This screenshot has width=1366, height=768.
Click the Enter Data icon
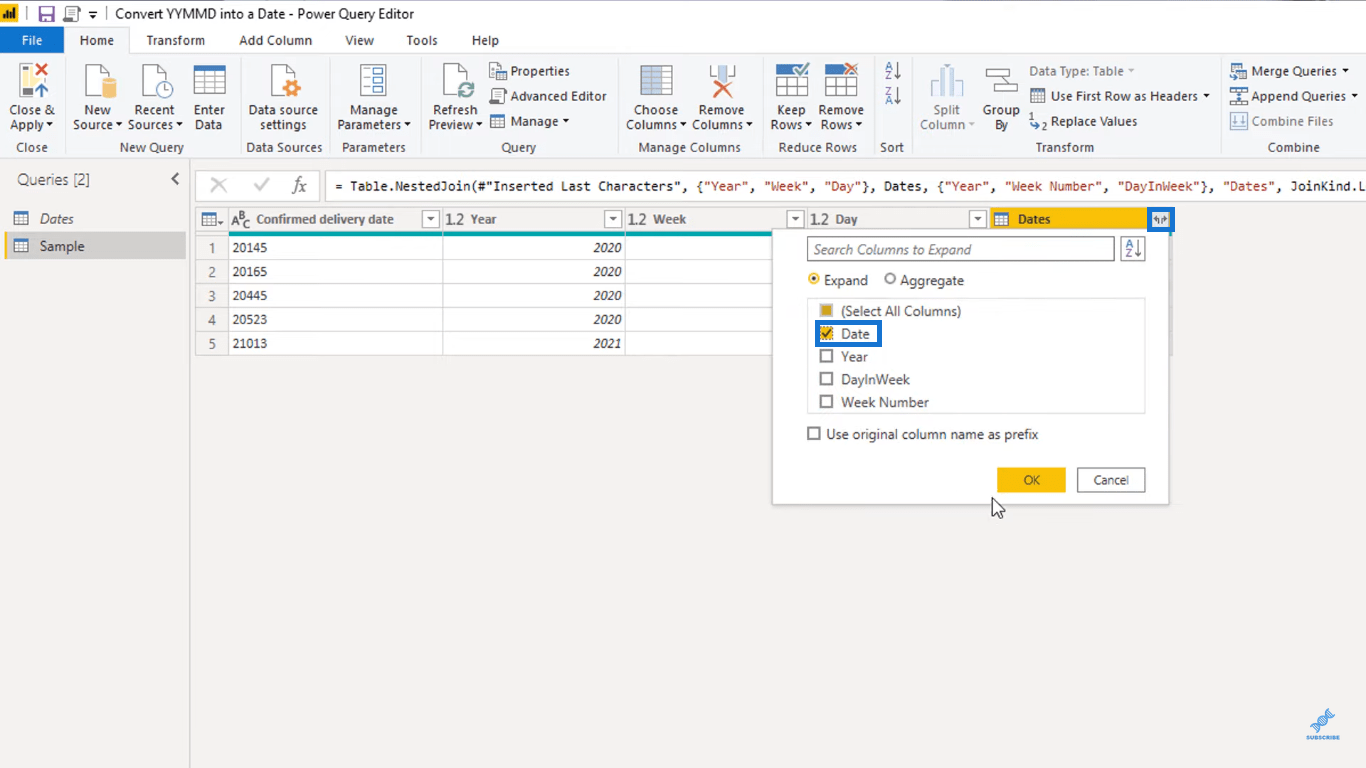pyautogui.click(x=209, y=81)
